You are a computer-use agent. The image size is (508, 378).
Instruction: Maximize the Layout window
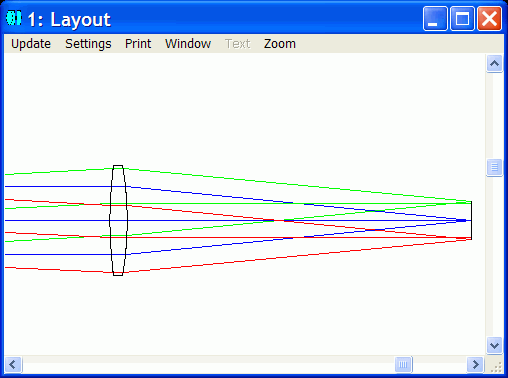pos(462,19)
